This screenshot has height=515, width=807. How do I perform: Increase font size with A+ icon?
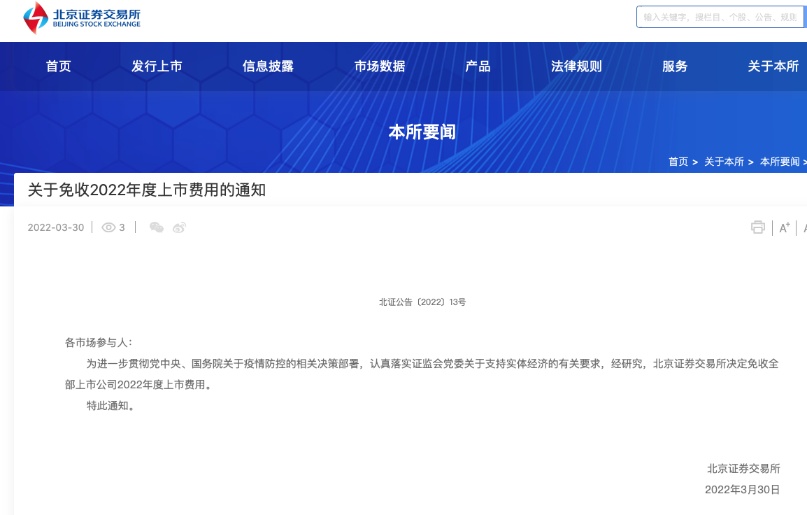point(784,228)
